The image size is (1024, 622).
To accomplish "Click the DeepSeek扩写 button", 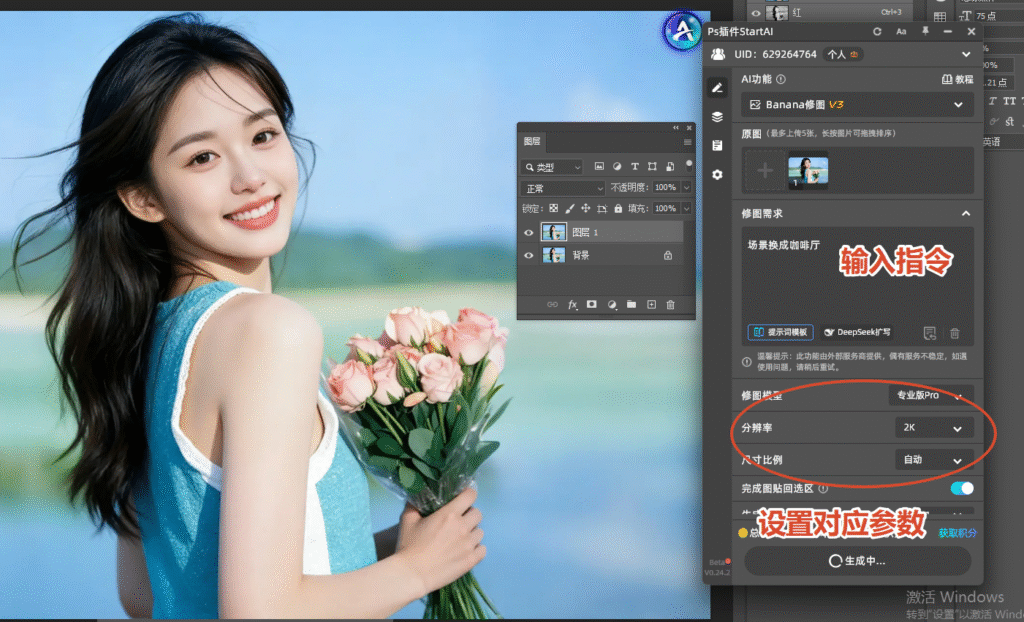I will (857, 332).
